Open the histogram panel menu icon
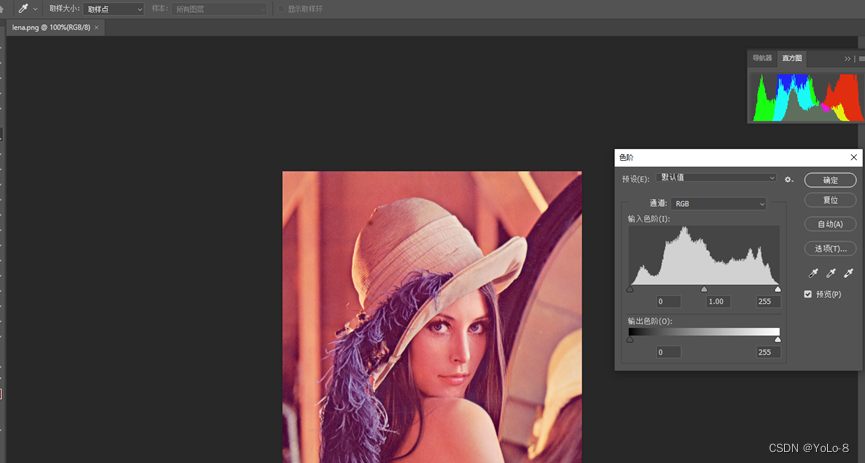This screenshot has width=865, height=463. coord(861,58)
